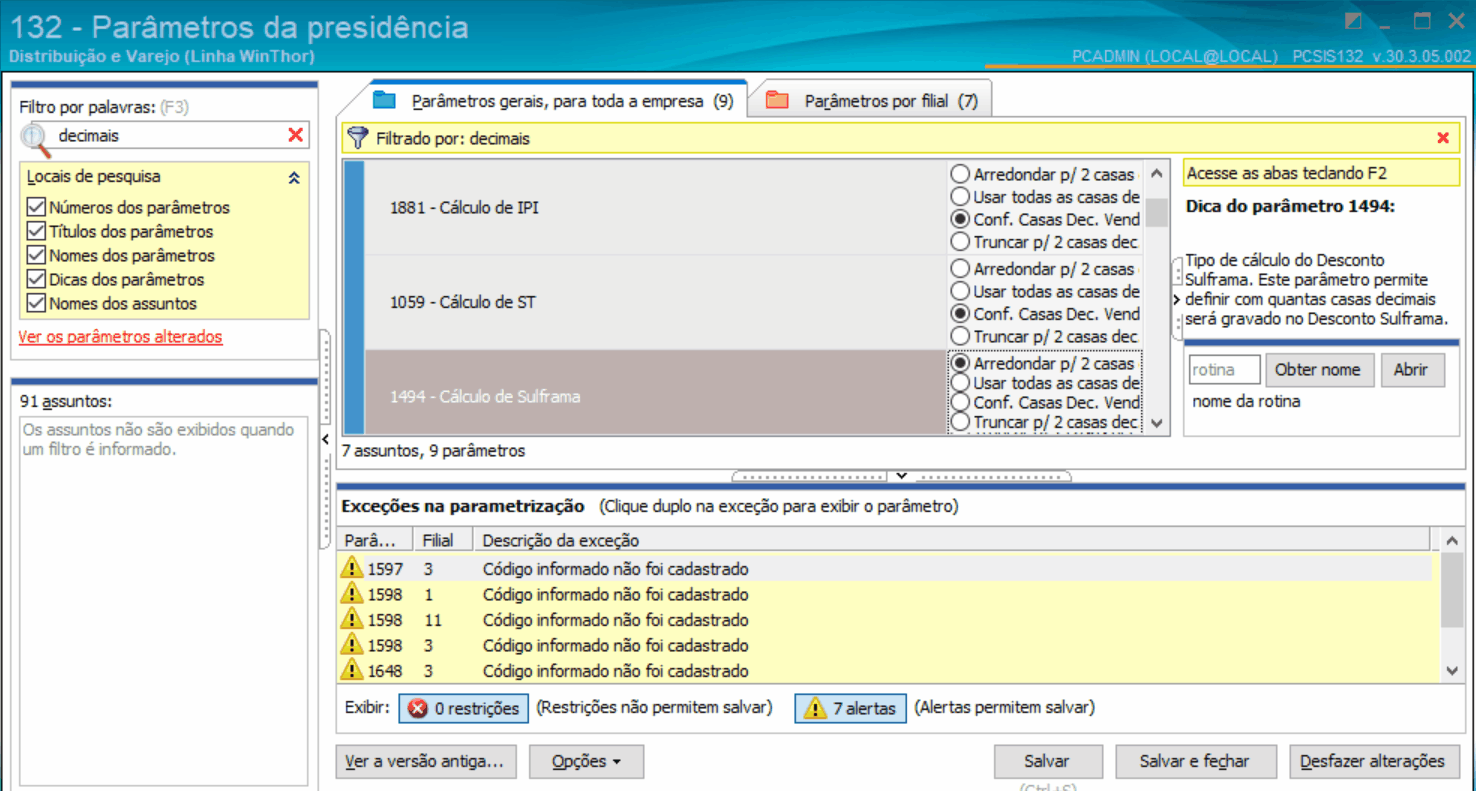Click exceptions list scrollbar thumb
Image resolution: width=1476 pixels, height=791 pixels.
pos(1451,592)
